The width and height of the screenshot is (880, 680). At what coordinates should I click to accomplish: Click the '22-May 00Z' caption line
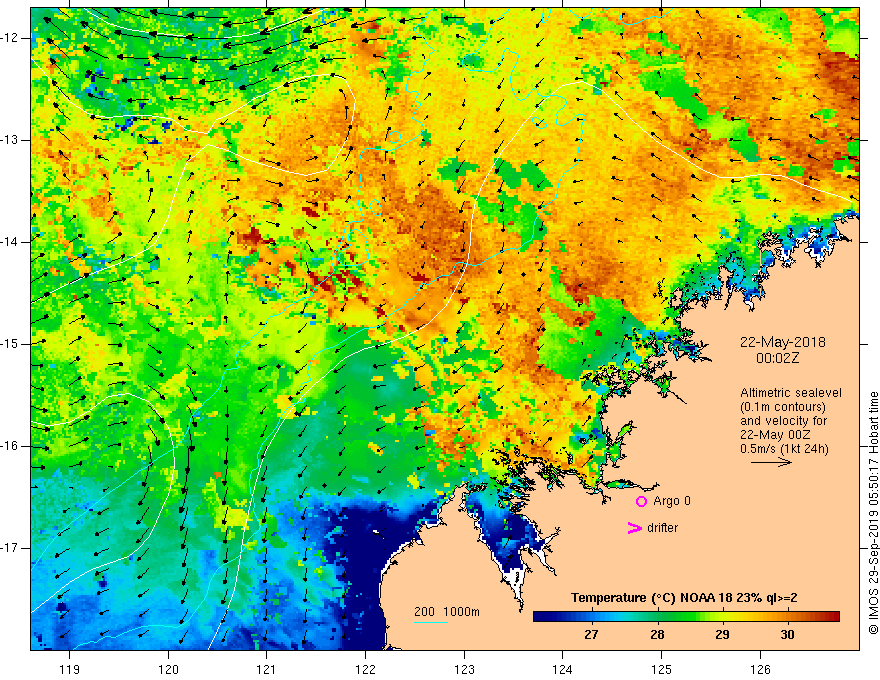point(774,435)
